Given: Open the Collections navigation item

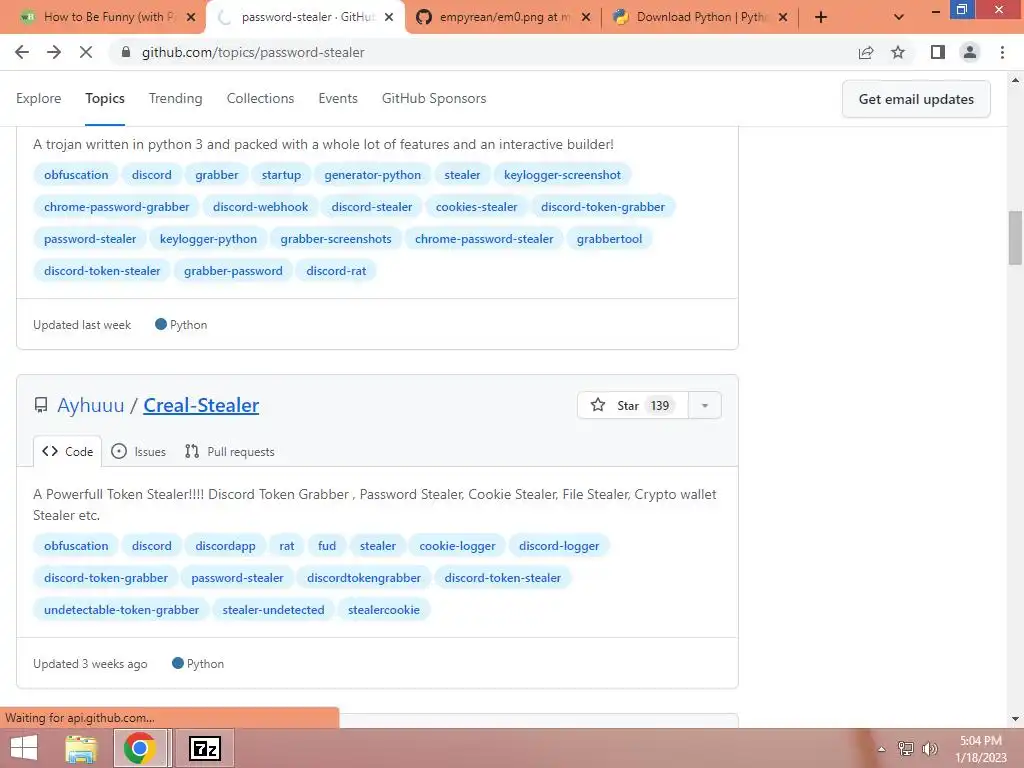Looking at the screenshot, I should click(x=261, y=99).
